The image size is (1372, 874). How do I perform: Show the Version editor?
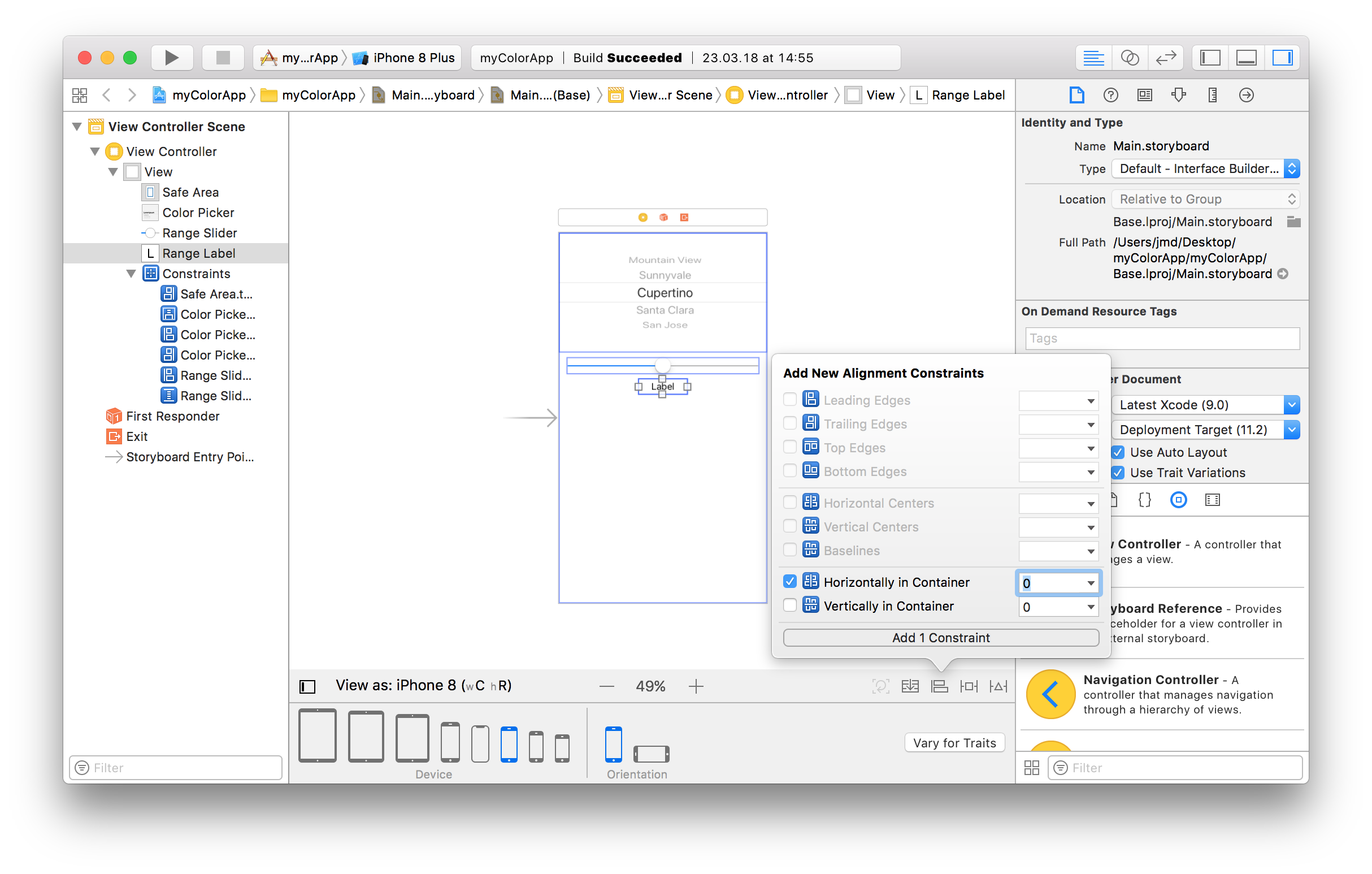1166,58
